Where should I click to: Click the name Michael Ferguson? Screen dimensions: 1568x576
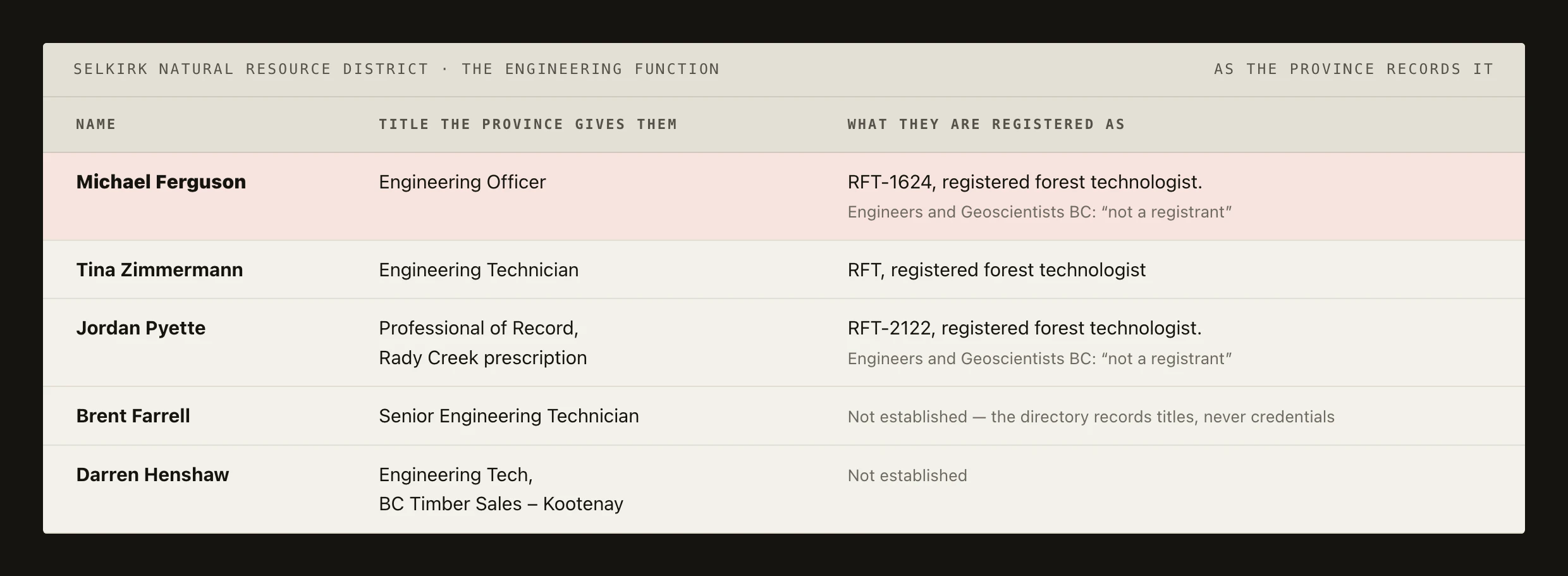161,182
